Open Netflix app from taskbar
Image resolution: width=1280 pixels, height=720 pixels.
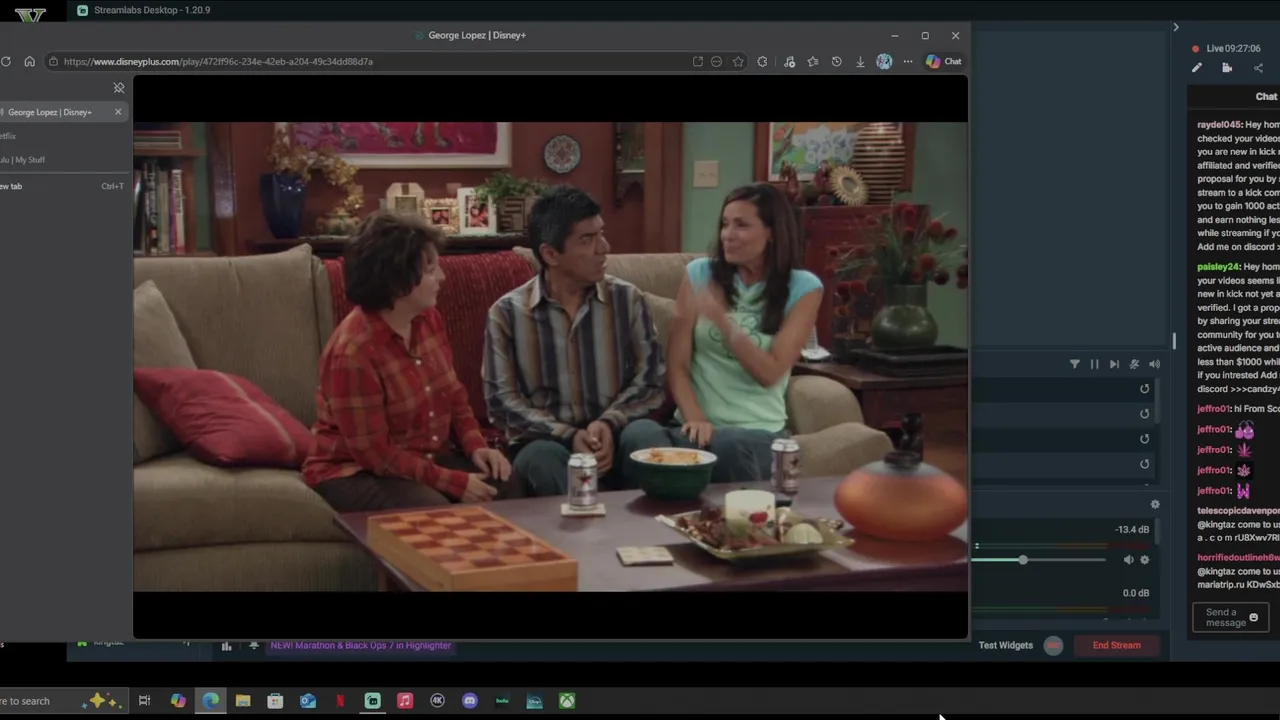(x=340, y=701)
